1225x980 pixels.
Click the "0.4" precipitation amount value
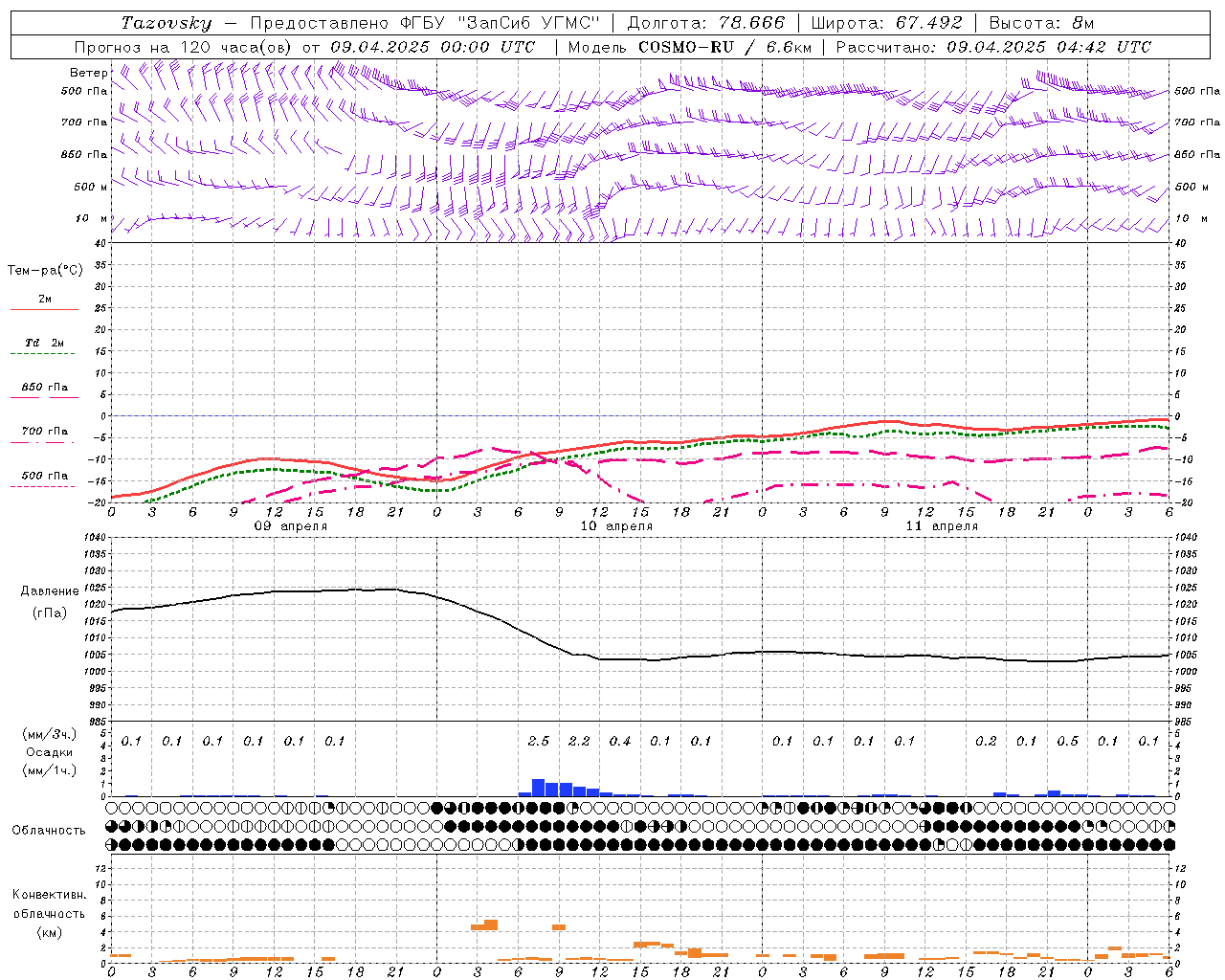tap(620, 741)
